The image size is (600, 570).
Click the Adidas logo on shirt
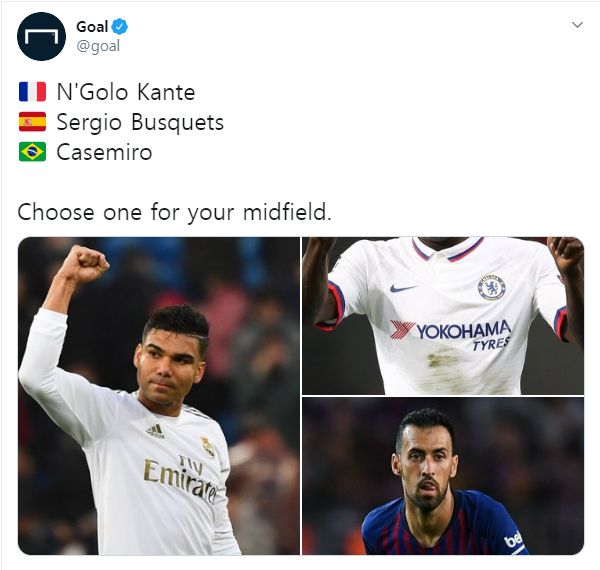(x=155, y=431)
